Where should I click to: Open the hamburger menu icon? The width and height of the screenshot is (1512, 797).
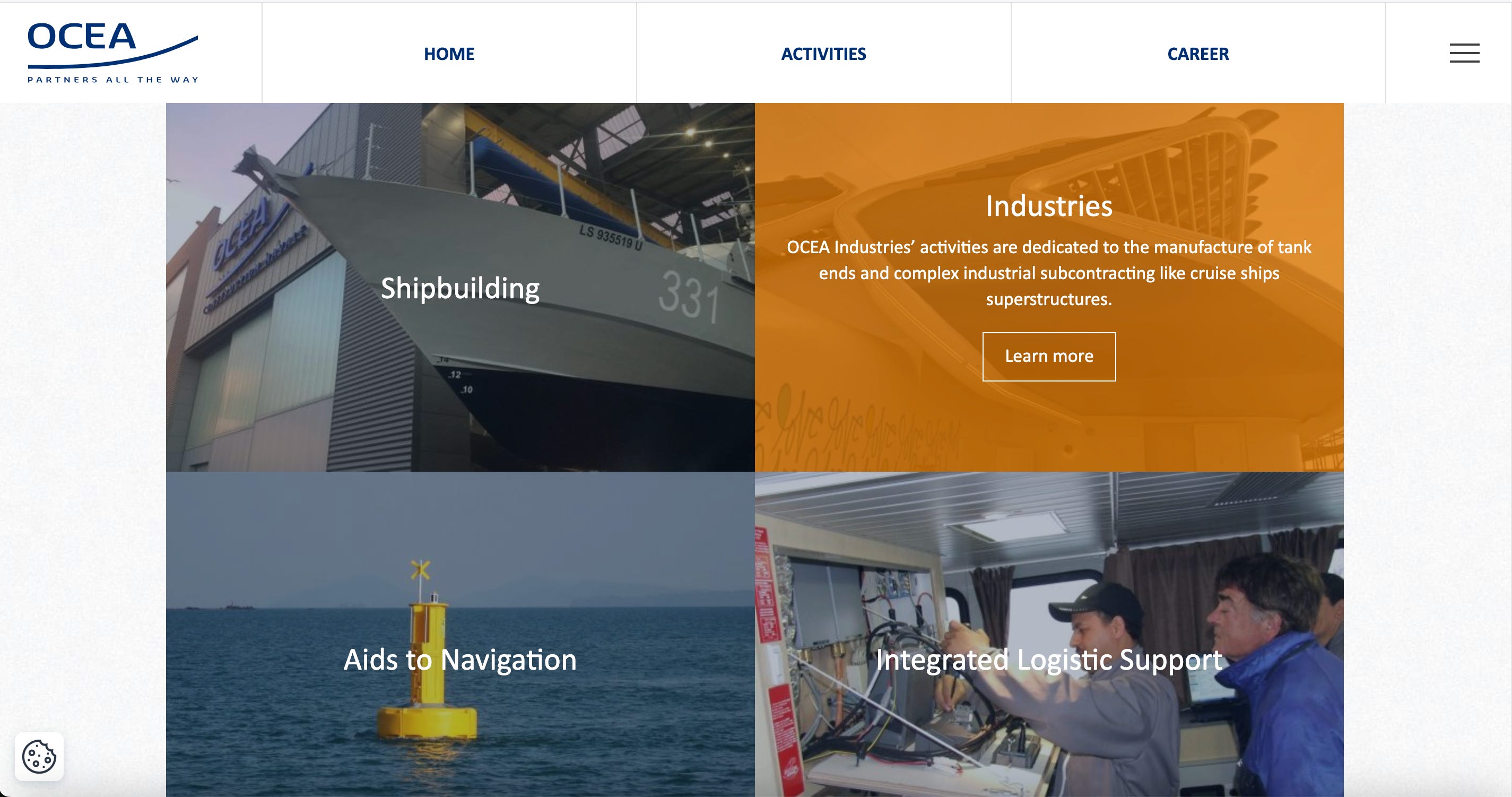coord(1464,53)
